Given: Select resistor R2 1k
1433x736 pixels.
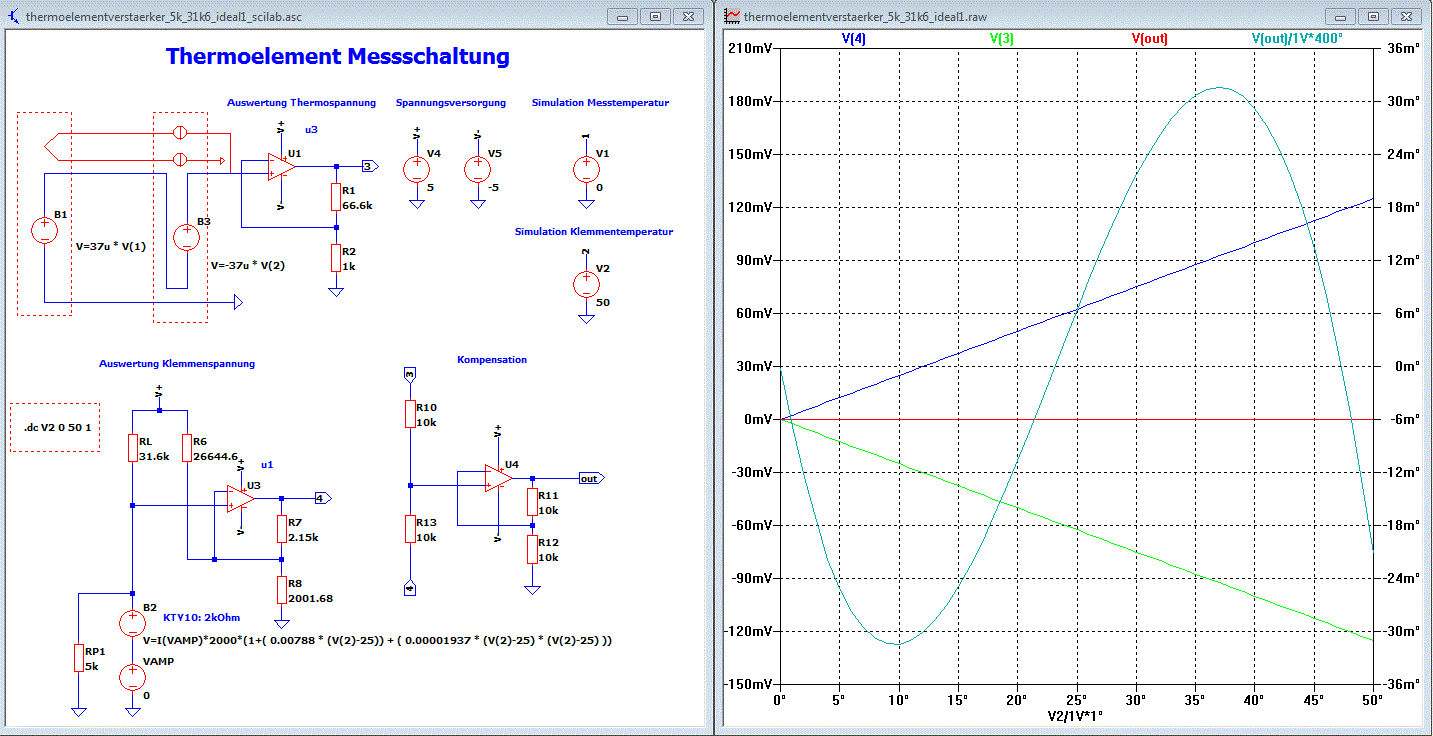Looking at the screenshot, I should coord(336,258).
